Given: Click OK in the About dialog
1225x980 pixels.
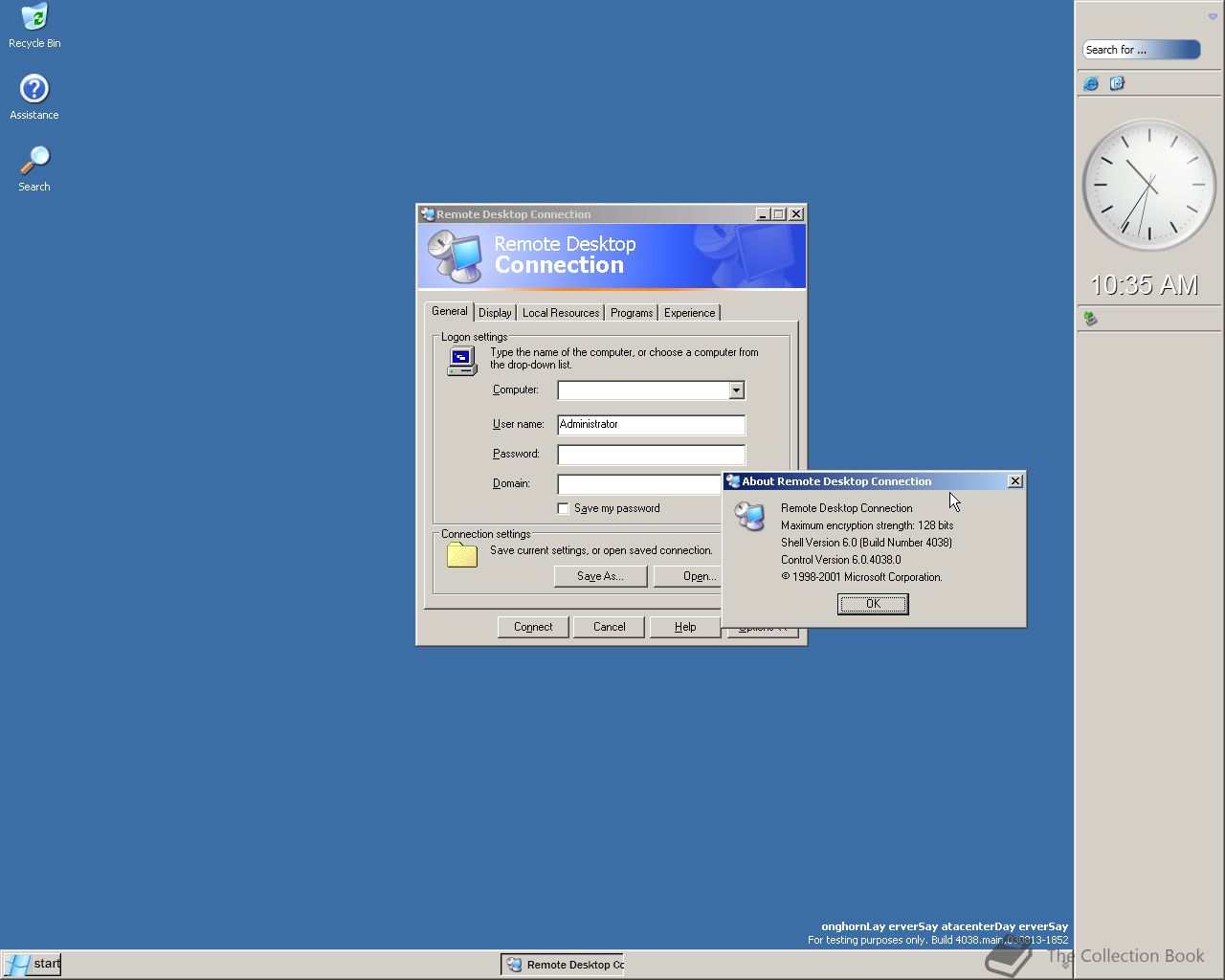Looking at the screenshot, I should (873, 604).
